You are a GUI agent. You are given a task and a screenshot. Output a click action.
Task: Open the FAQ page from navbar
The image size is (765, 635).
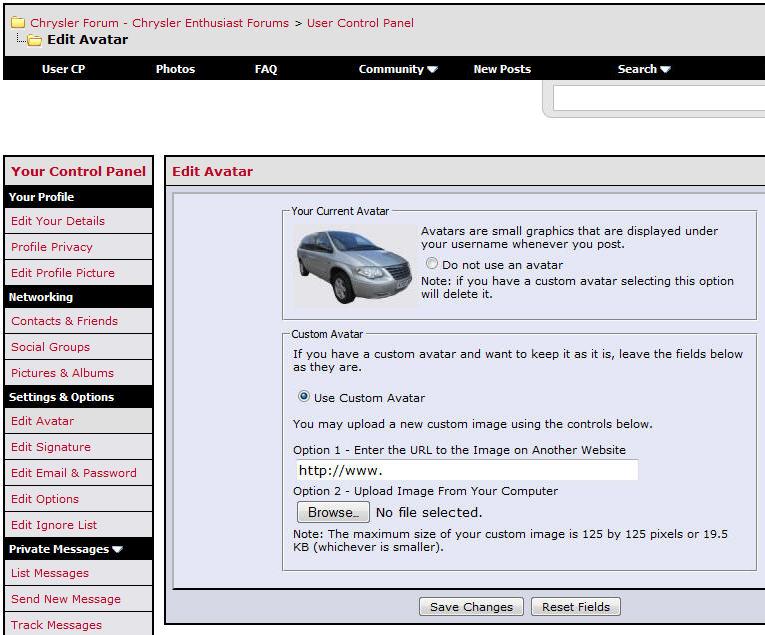266,69
